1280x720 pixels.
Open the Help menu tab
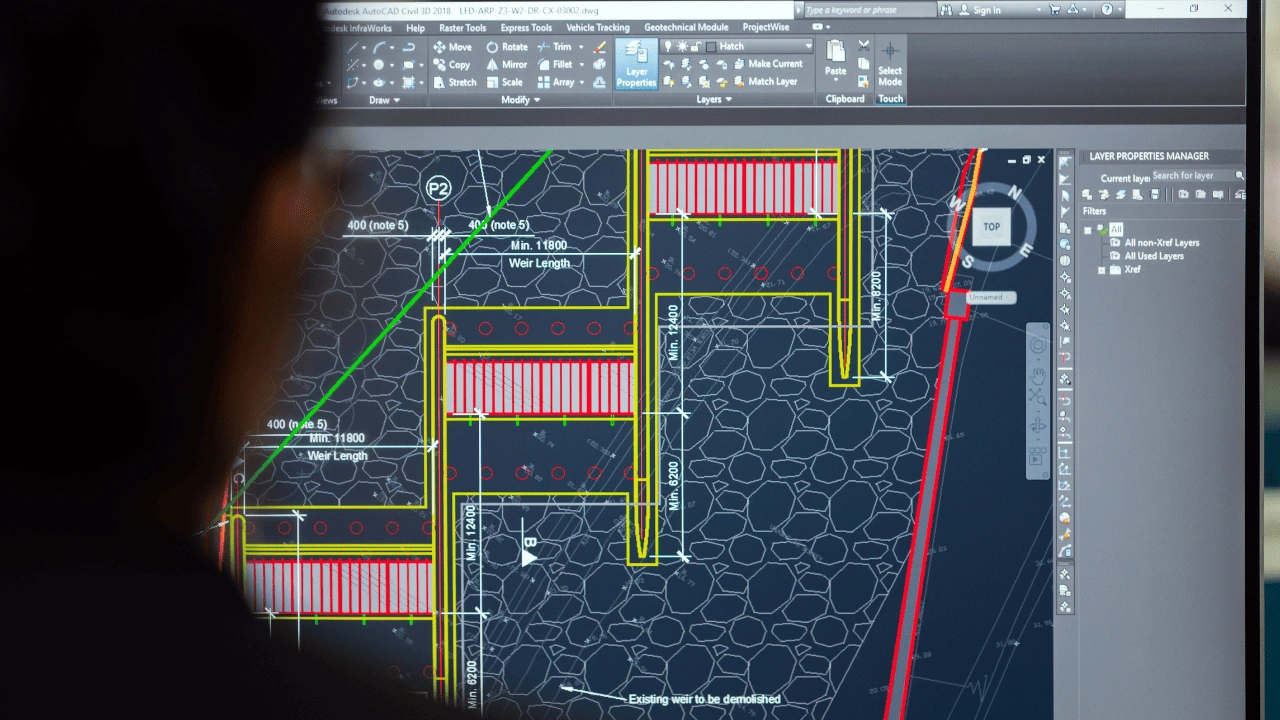pos(415,28)
